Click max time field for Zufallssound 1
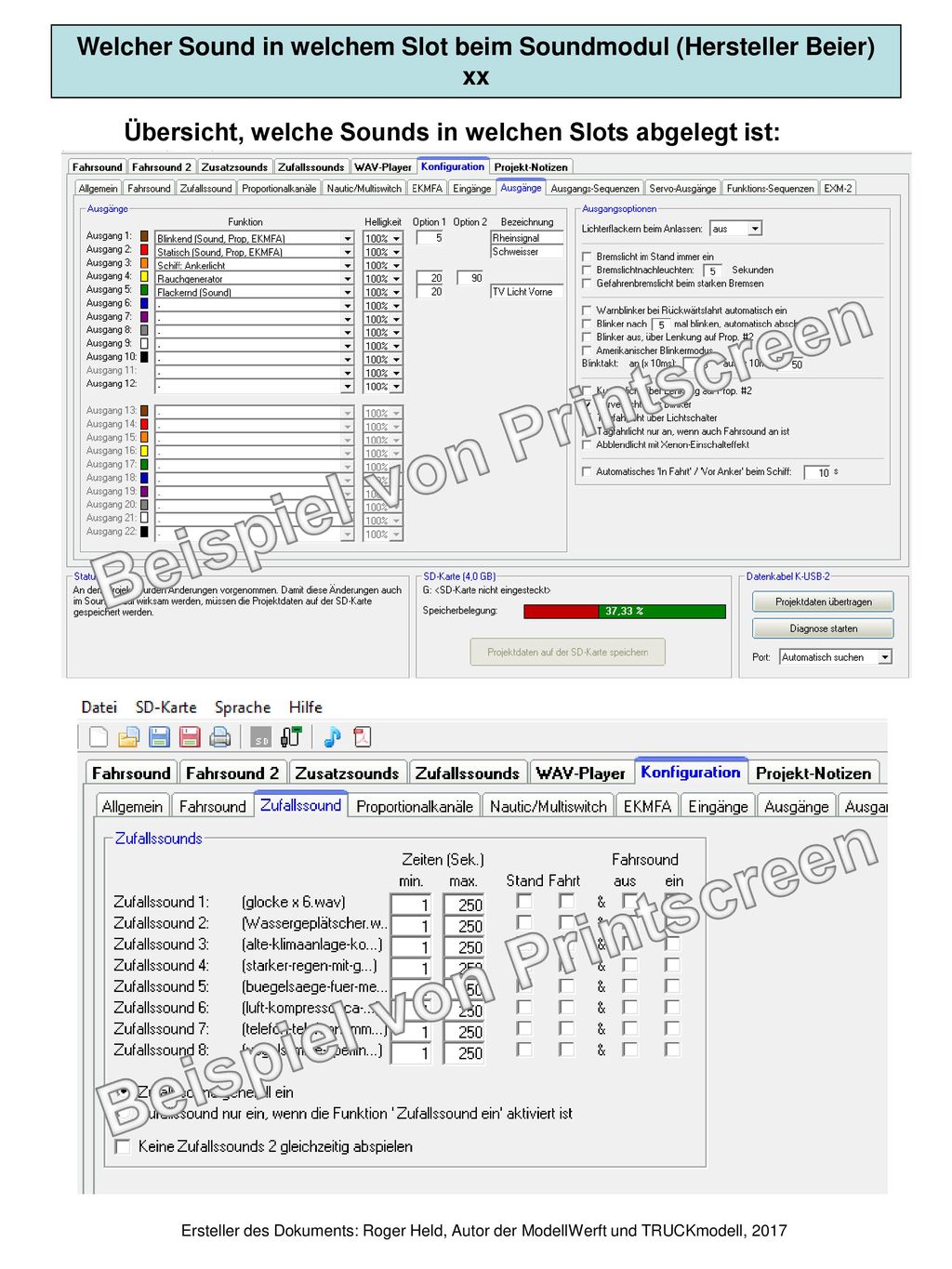Viewport: 952px width, 1269px height. pyautogui.click(x=464, y=905)
